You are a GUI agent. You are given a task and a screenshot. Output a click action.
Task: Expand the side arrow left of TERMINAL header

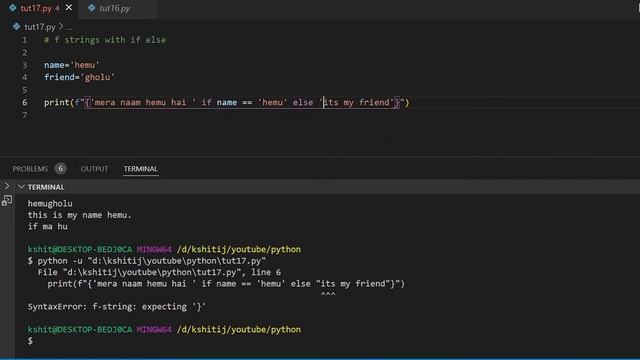[x=7, y=186]
